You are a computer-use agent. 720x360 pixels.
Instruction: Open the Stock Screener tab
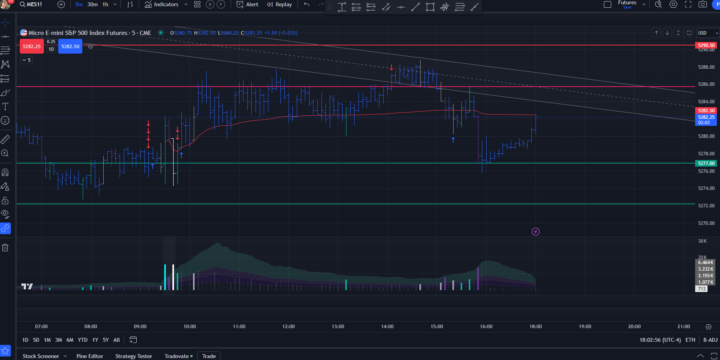[40, 356]
